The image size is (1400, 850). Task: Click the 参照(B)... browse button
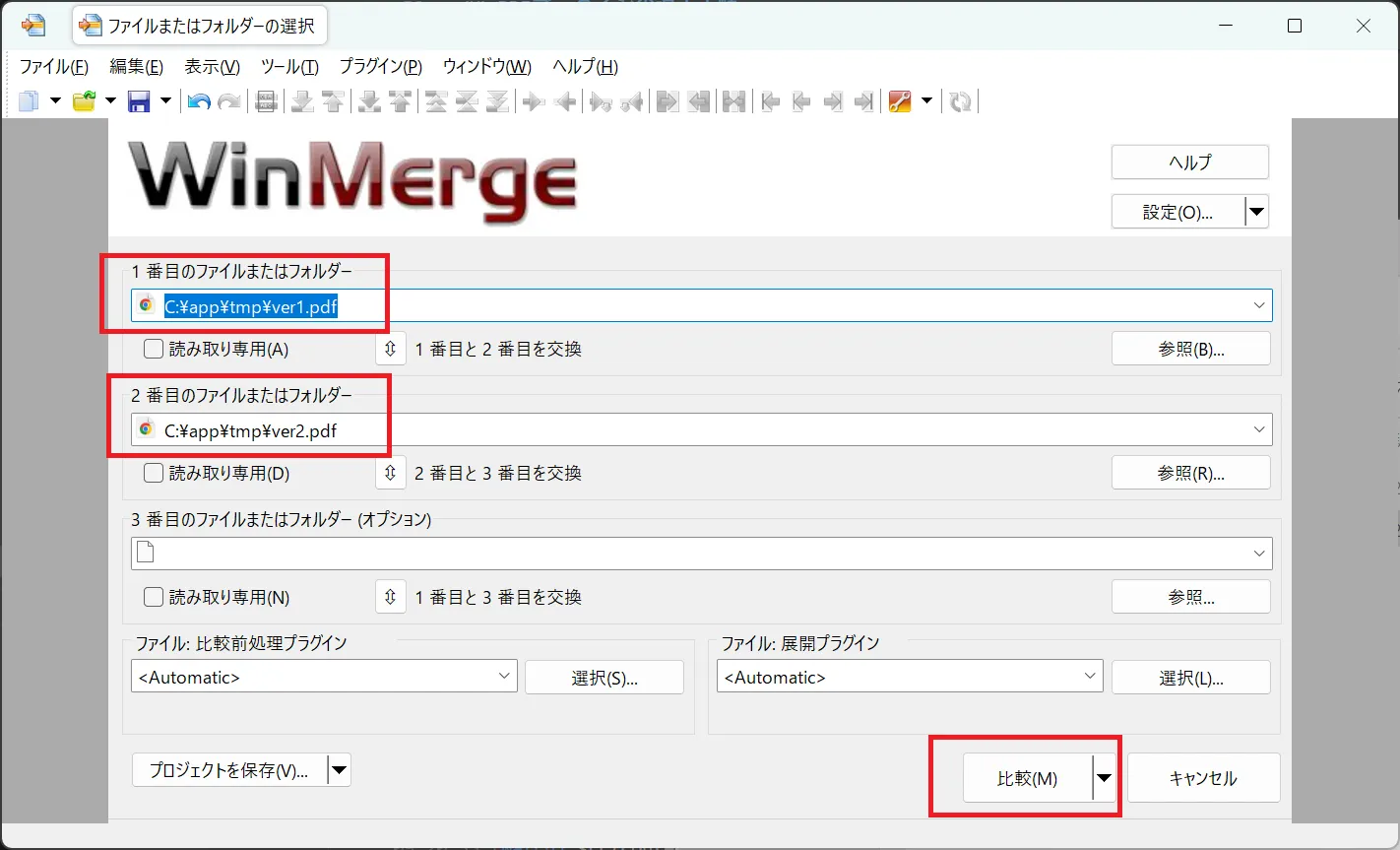[x=1191, y=349]
